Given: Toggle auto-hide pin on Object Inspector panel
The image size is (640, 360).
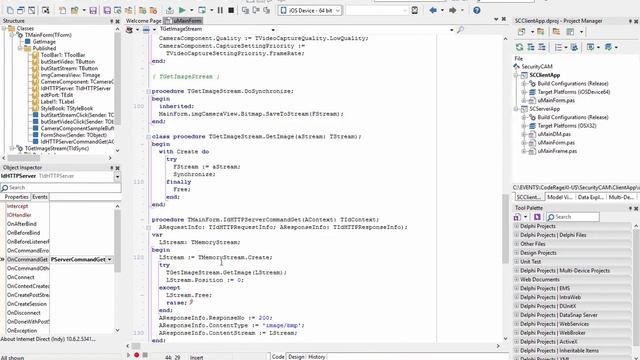Looking at the screenshot, I should point(111,168).
